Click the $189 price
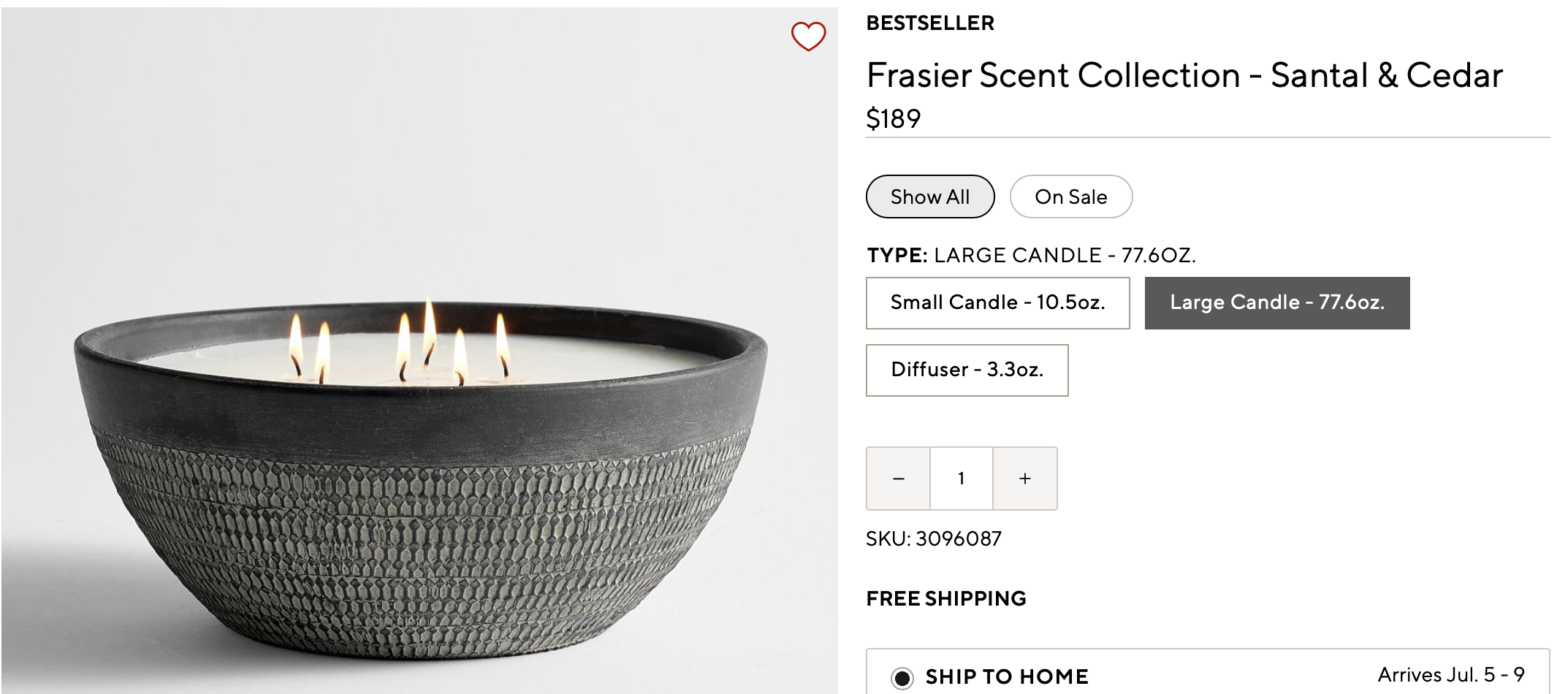The width and height of the screenshot is (1568, 694). tap(893, 118)
